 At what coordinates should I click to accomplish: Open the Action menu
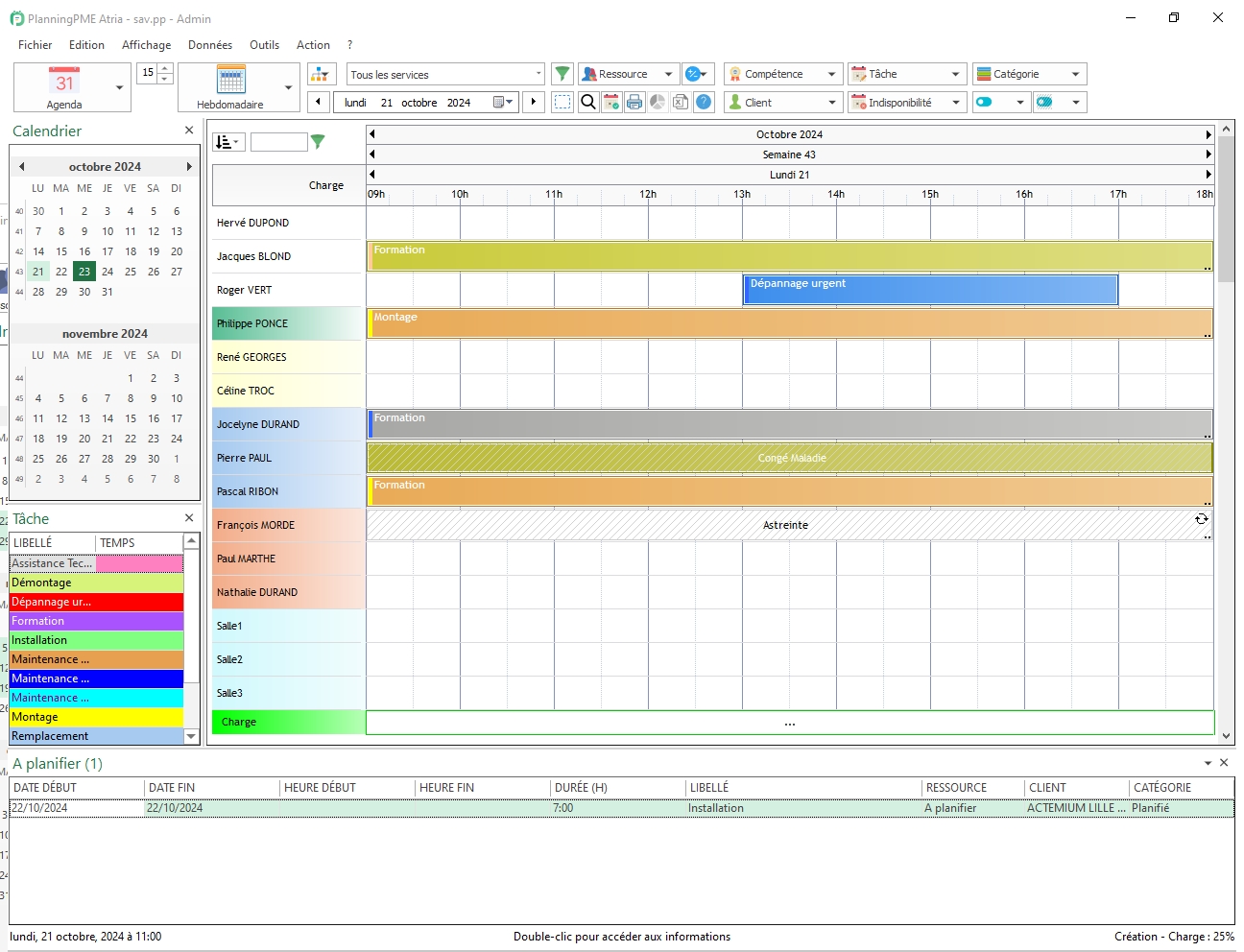point(313,44)
